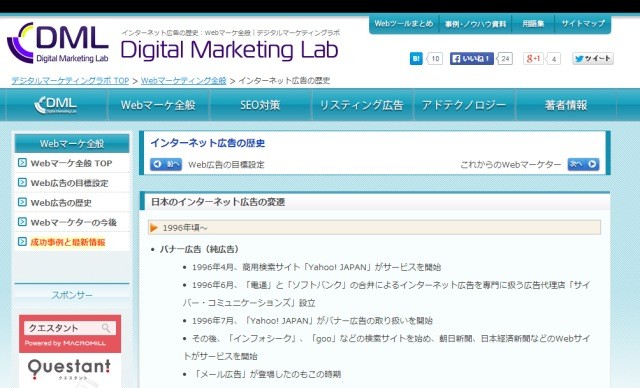The height and width of the screenshot is (388, 640).
Task: Click arrow icon beside Web広告の歴史
Action: pos(22,202)
